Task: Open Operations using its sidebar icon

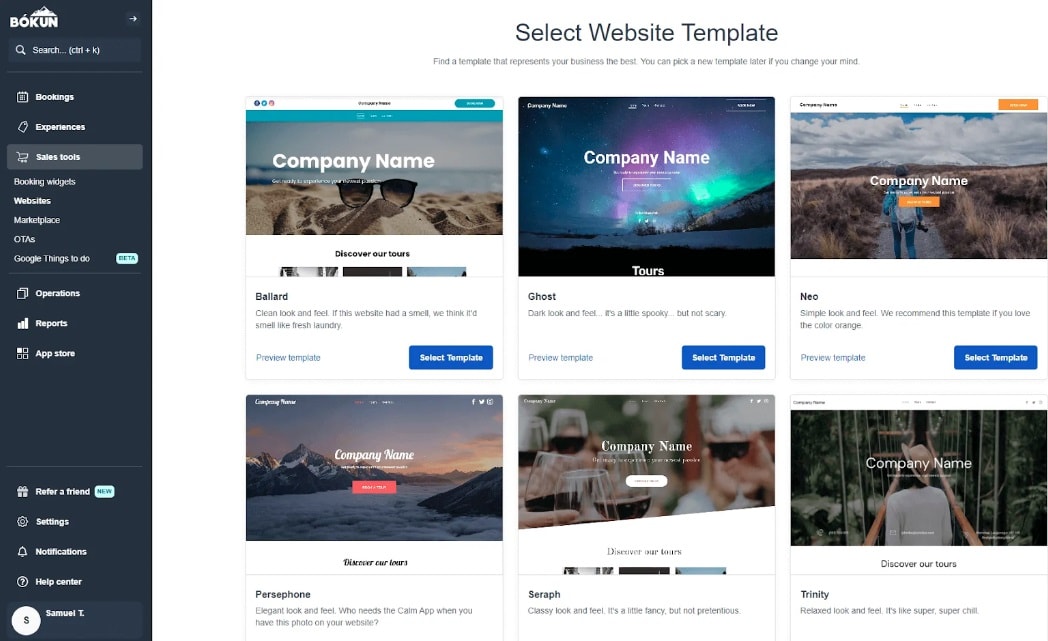Action: [22, 293]
